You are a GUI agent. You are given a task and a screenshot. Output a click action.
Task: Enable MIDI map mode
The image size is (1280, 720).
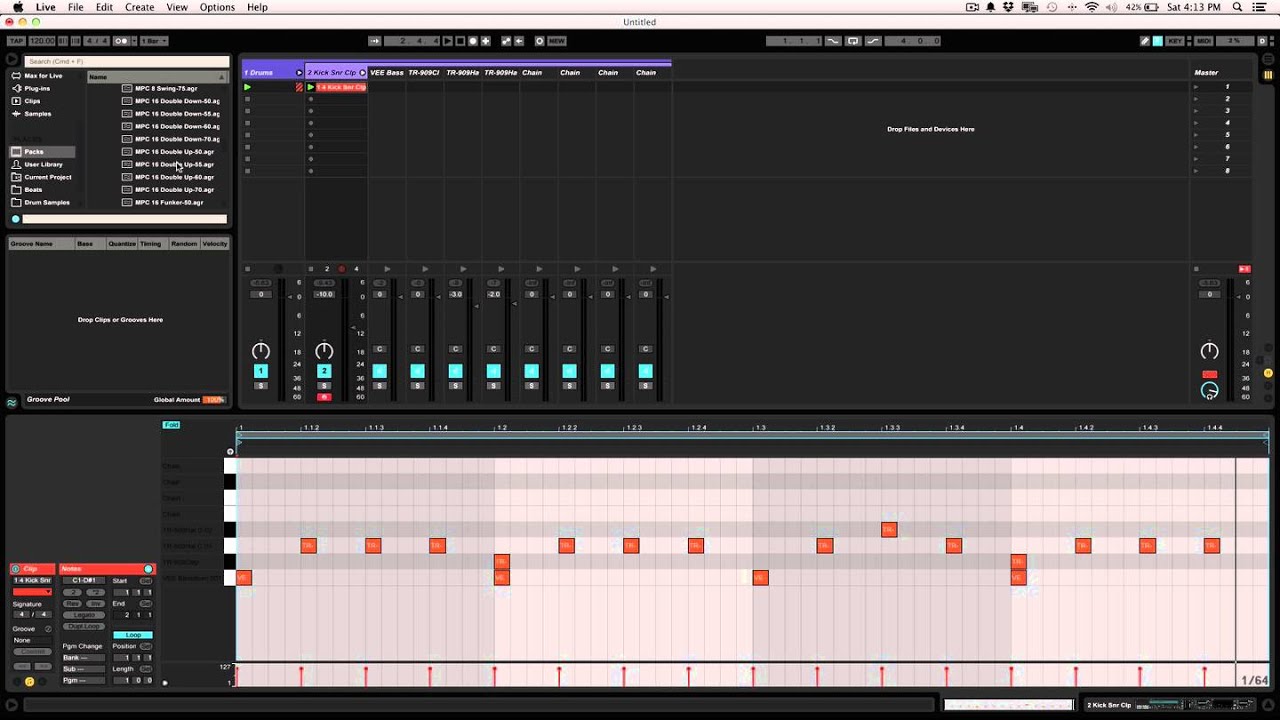[1204, 41]
